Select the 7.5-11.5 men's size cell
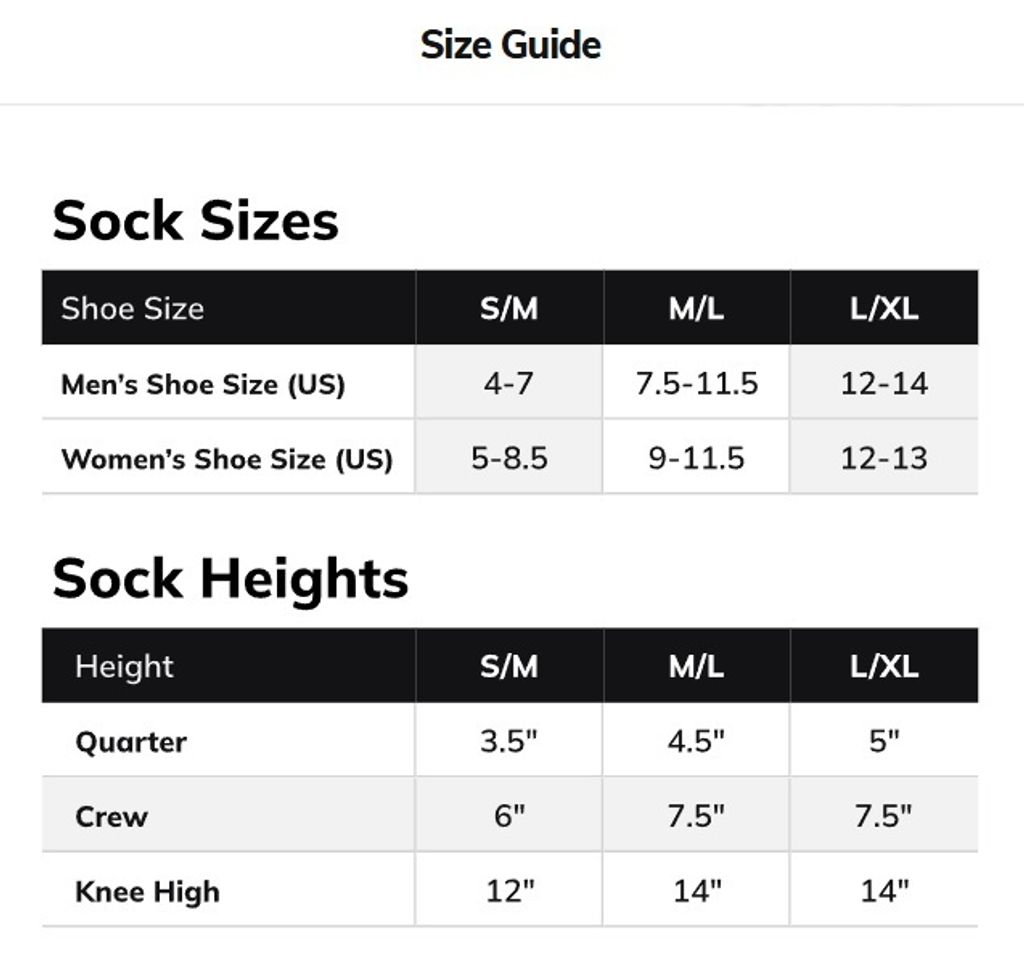The image size is (1024, 953). click(696, 384)
